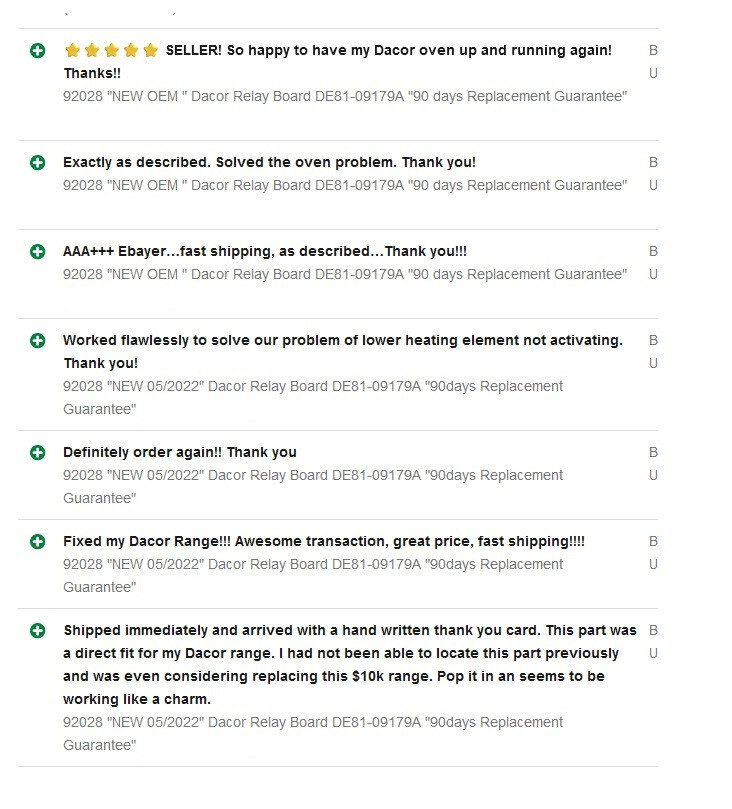This screenshot has width=732, height=809.
Task: Click the green plus icon beside the five-star review
Action: [38, 50]
